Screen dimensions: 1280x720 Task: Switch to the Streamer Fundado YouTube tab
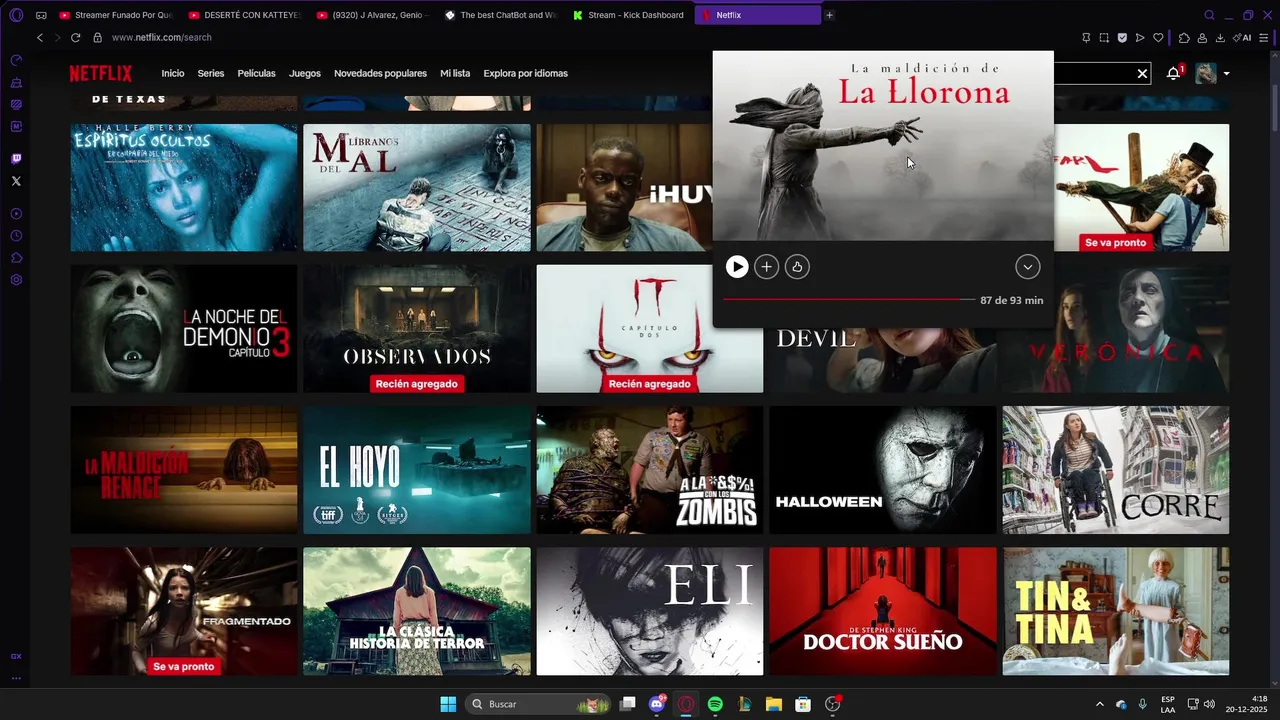click(118, 15)
